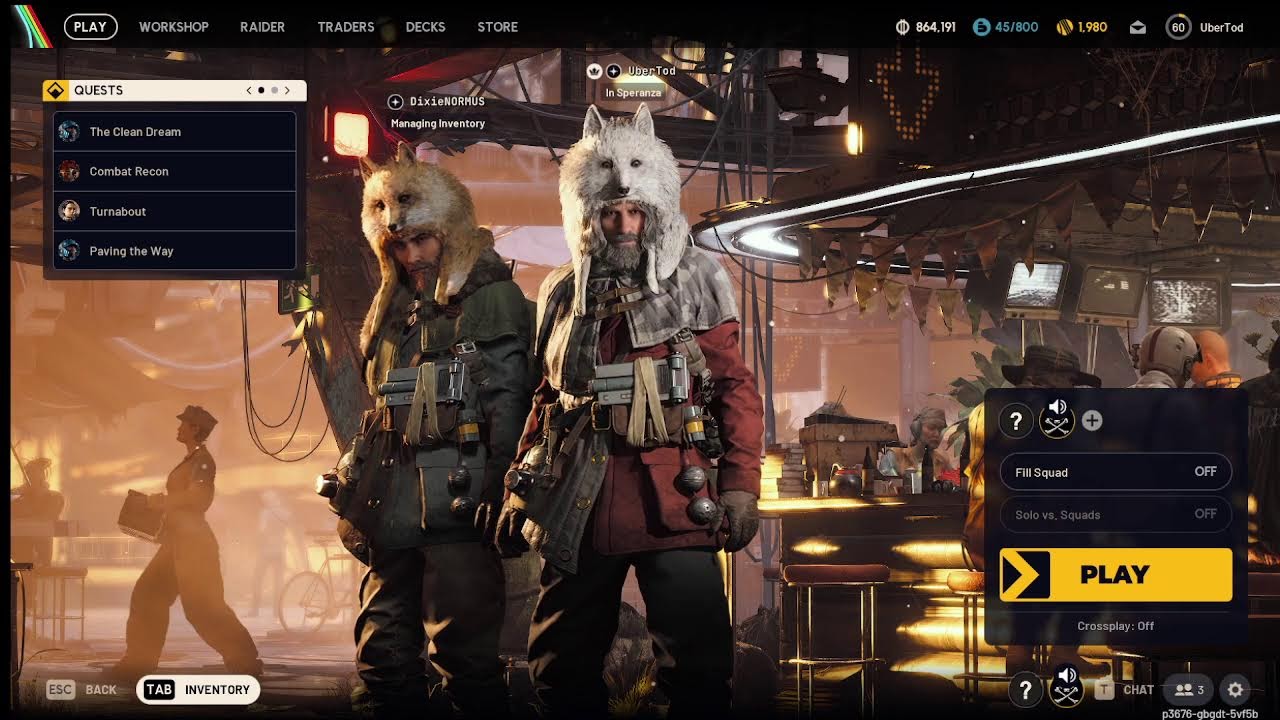Click the UberTod nameplate above character
This screenshot has width=1280, height=720.
pyautogui.click(x=652, y=71)
